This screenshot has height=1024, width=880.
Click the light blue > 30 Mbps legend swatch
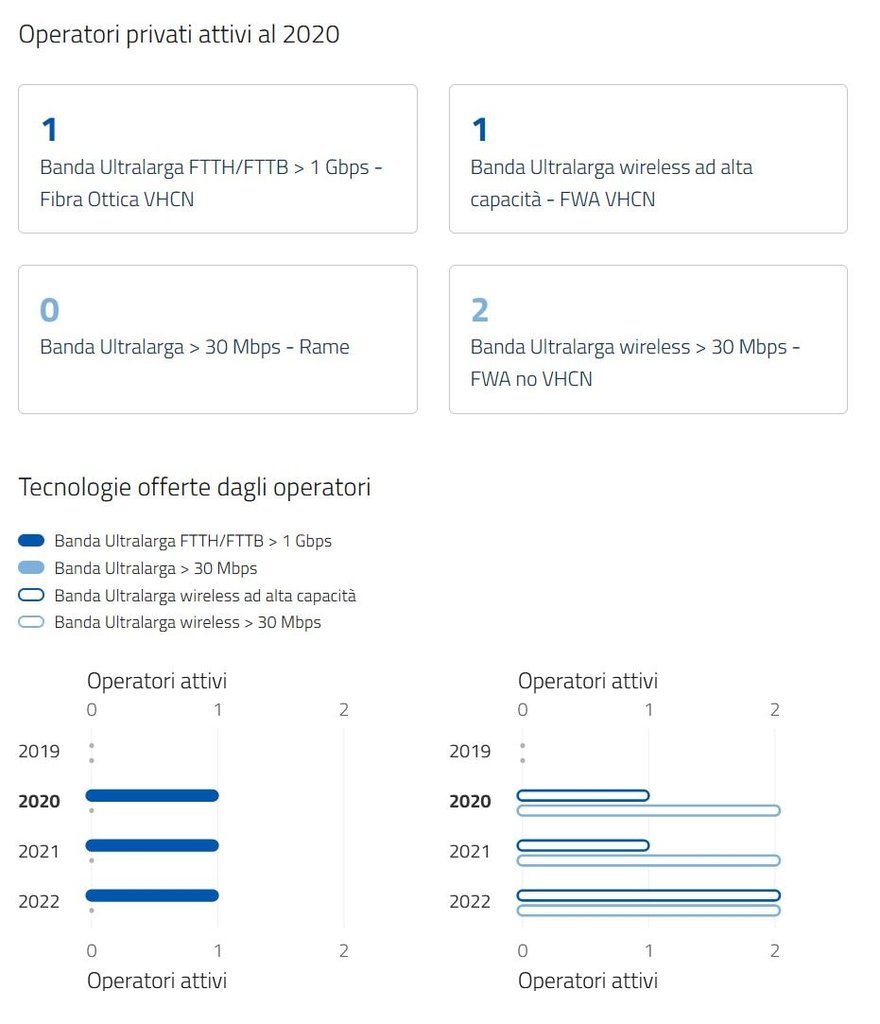click(x=32, y=568)
